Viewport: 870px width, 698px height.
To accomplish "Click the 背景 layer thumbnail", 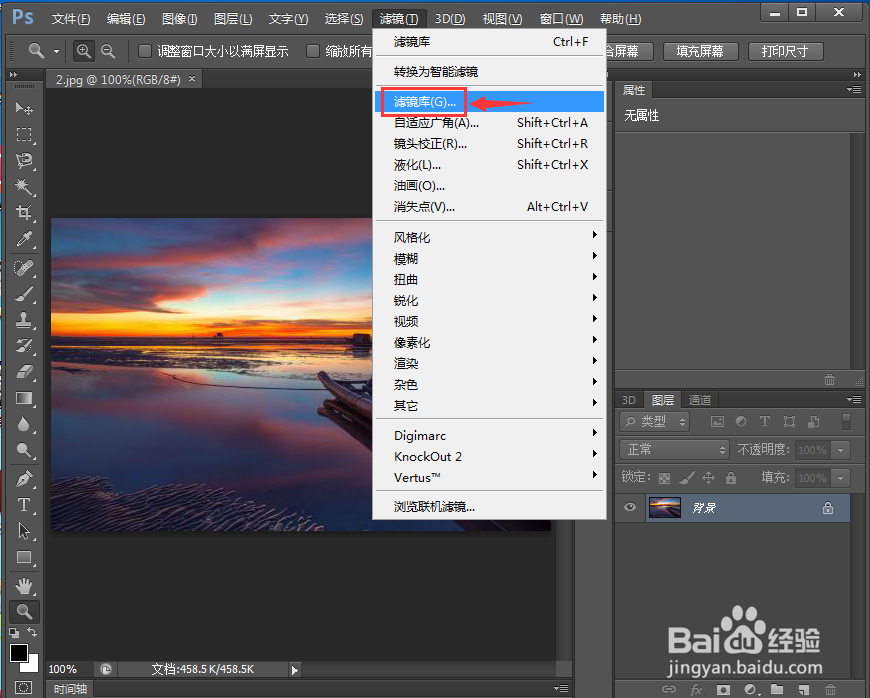I will tap(663, 507).
